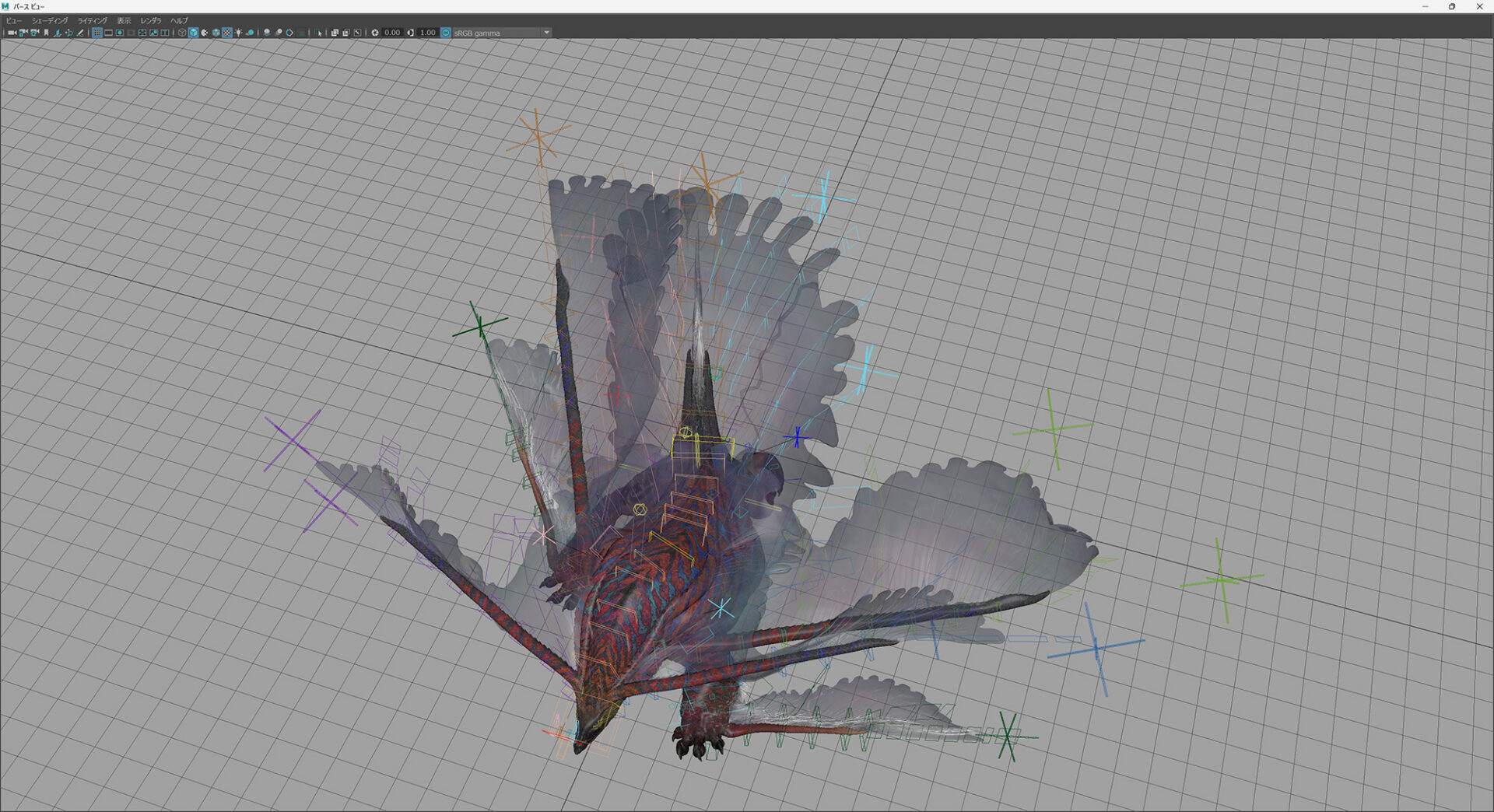1494x812 pixels.
Task: Click the Image Plane icon
Action: [x=58, y=33]
